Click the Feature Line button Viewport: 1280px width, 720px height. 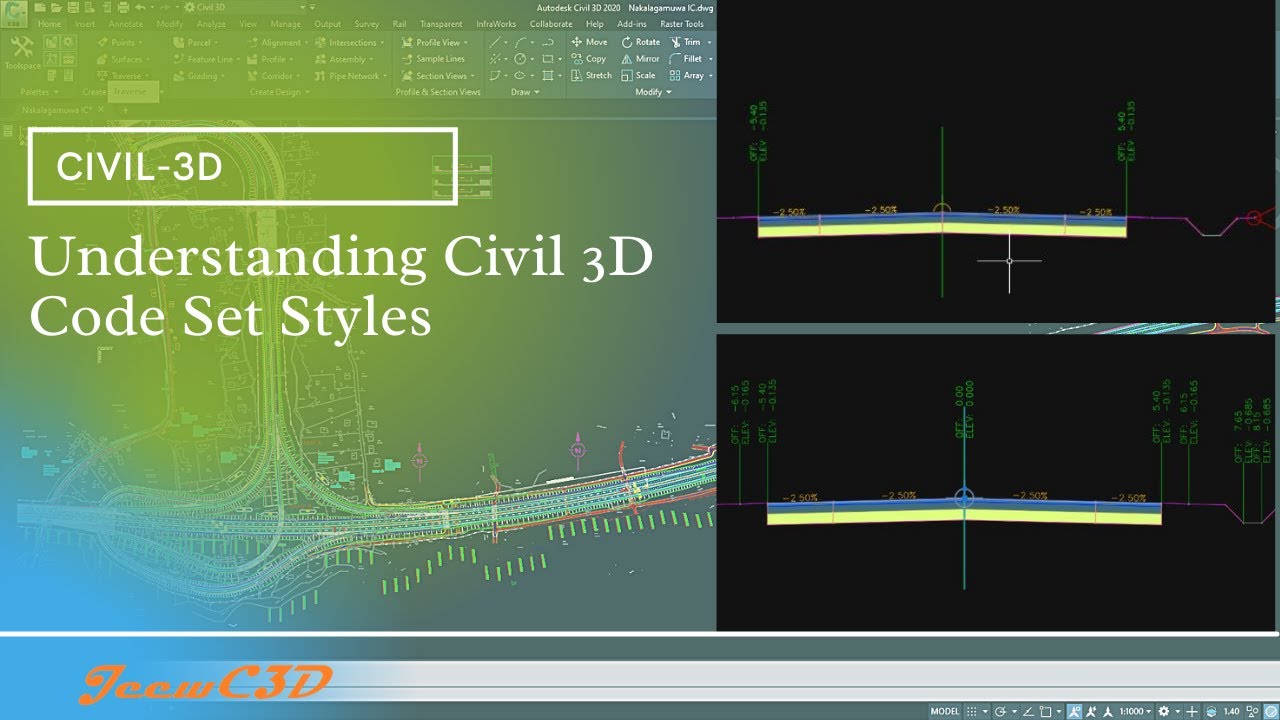coord(206,59)
